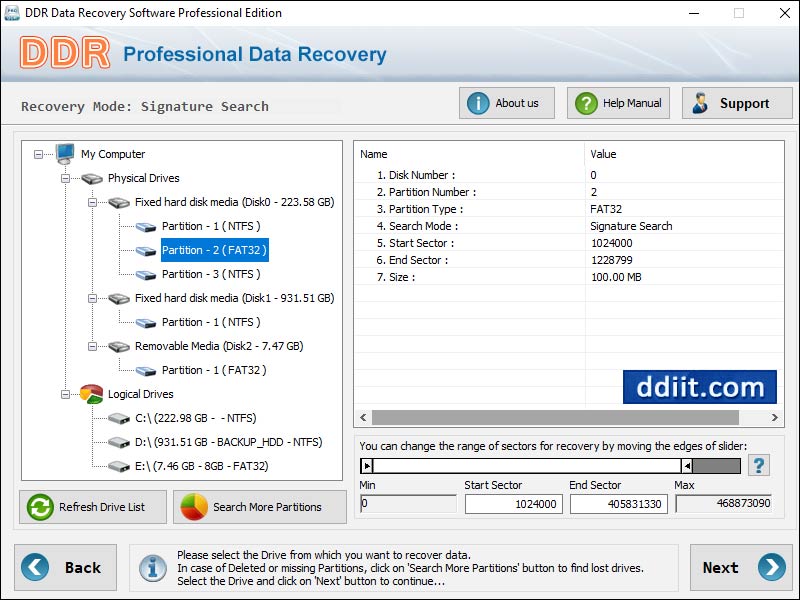The image size is (800, 600).
Task: Click the blue question mark beside the slider
Action: point(760,465)
